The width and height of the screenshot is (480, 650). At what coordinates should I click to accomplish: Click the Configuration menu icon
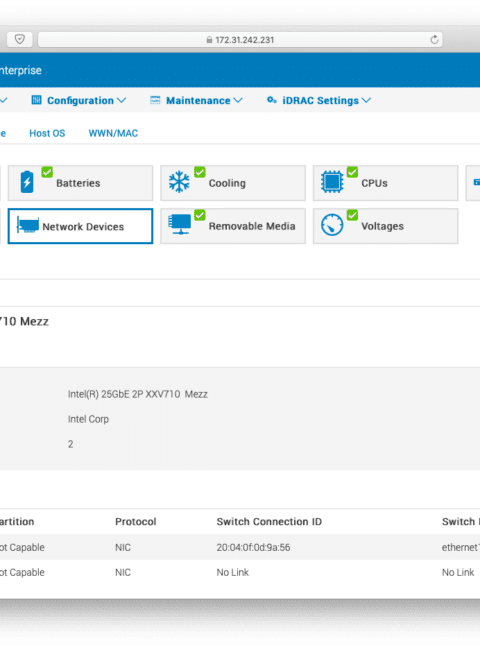pos(36,100)
